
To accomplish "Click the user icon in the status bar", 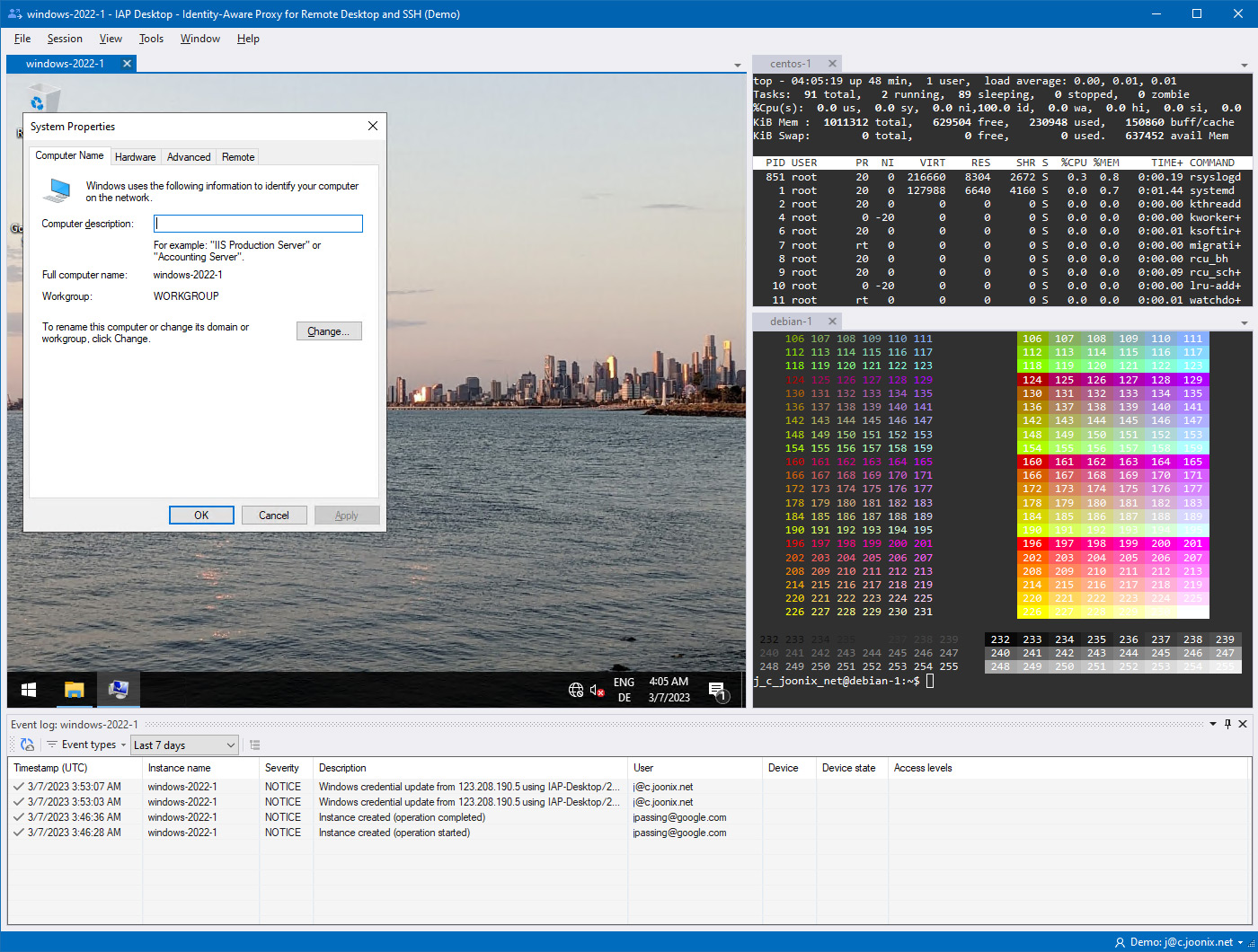I will (x=1120, y=942).
